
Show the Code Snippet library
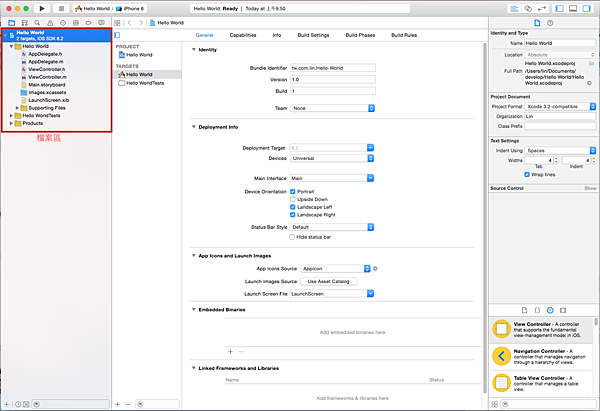point(537,310)
